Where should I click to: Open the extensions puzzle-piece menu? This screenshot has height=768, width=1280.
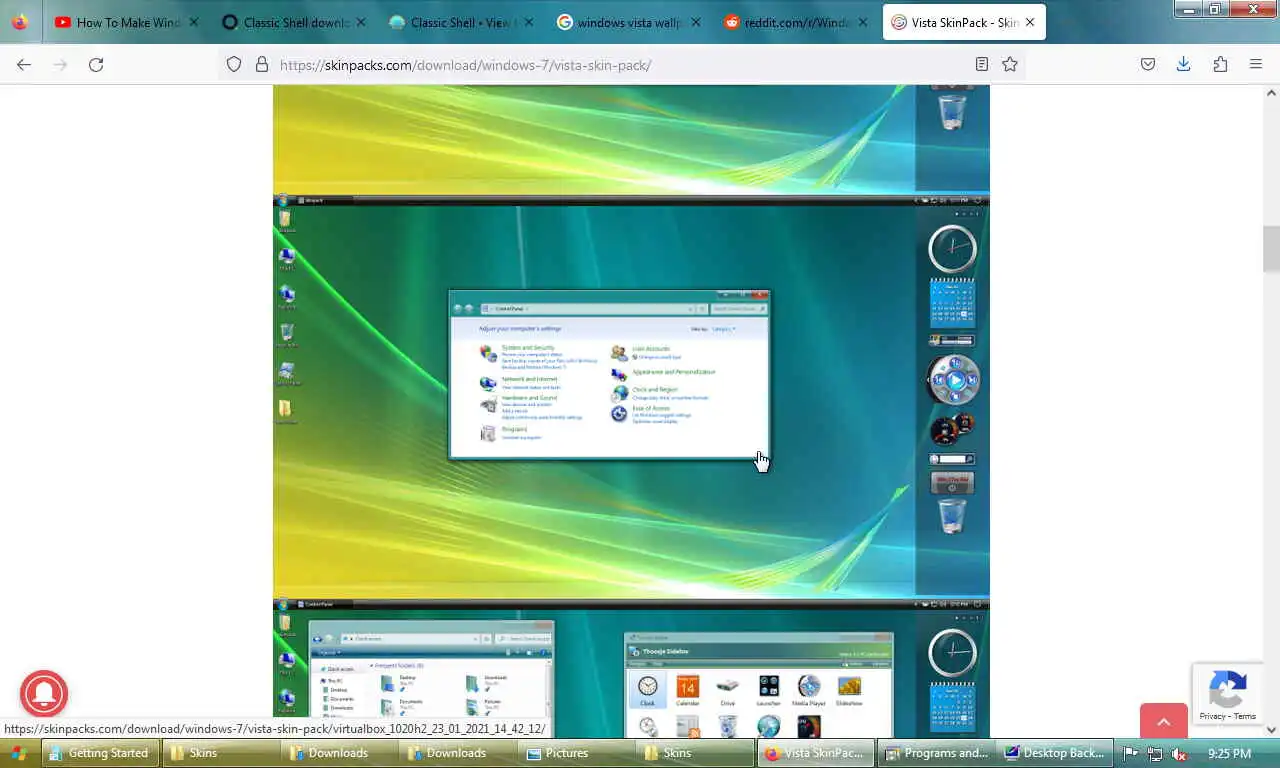tap(1220, 64)
